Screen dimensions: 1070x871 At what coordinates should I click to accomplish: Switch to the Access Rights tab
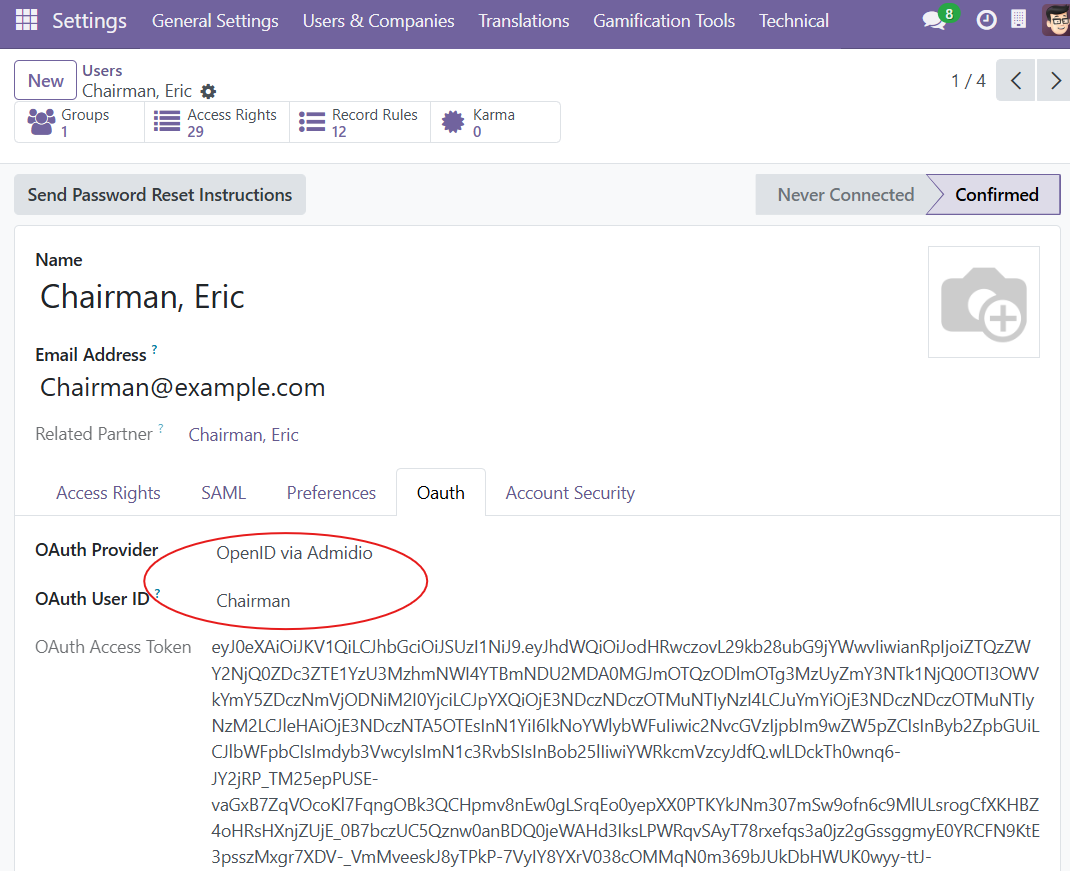(108, 493)
